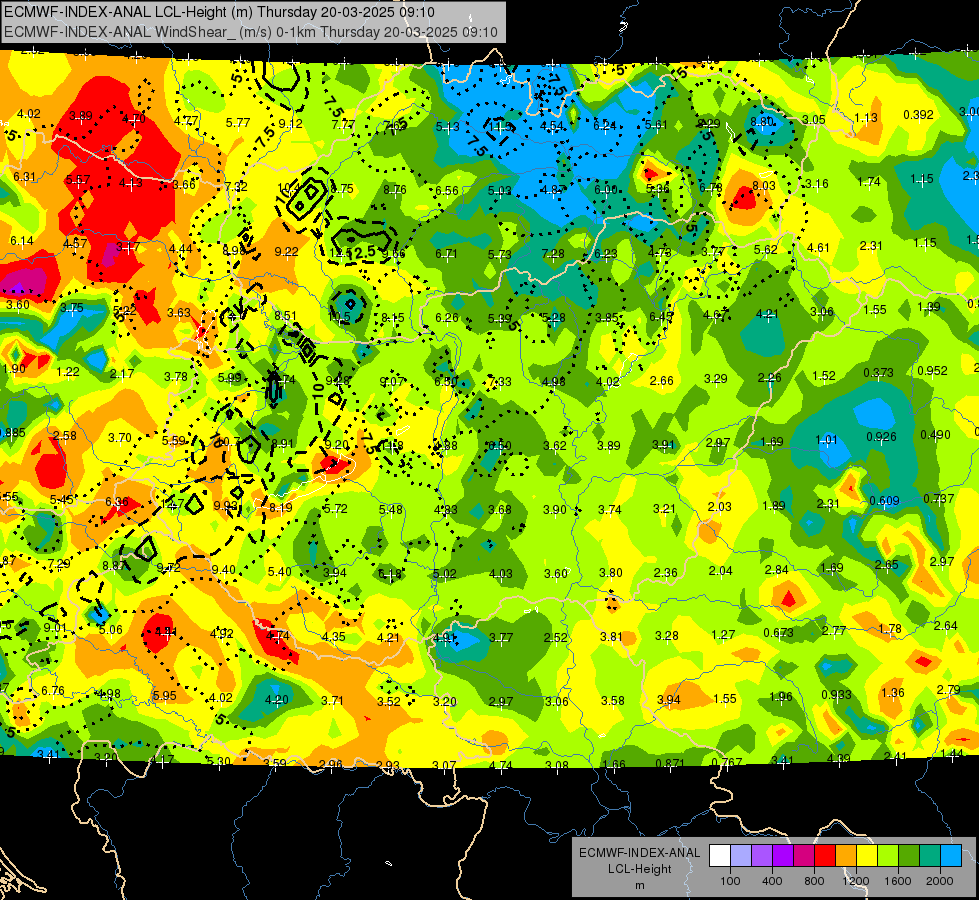The height and width of the screenshot is (900, 979).
Task: Click the LCL-Height title line
Action: 219,12
